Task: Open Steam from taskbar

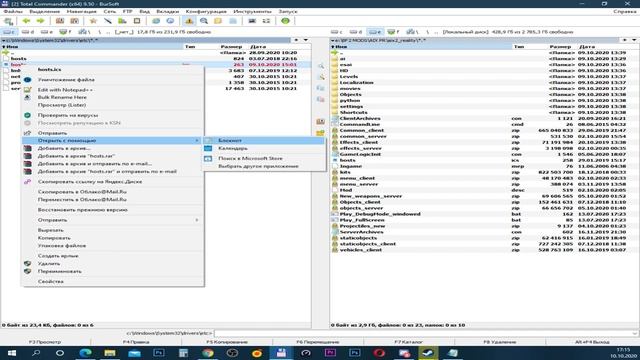Action: pyautogui.click(x=428, y=353)
